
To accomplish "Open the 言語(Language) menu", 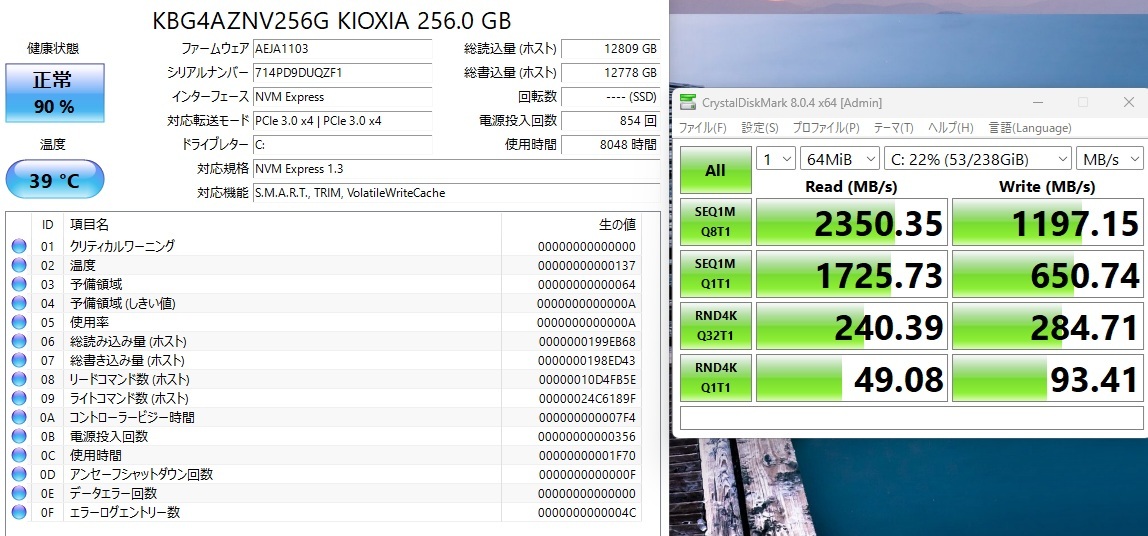I will tap(1030, 127).
